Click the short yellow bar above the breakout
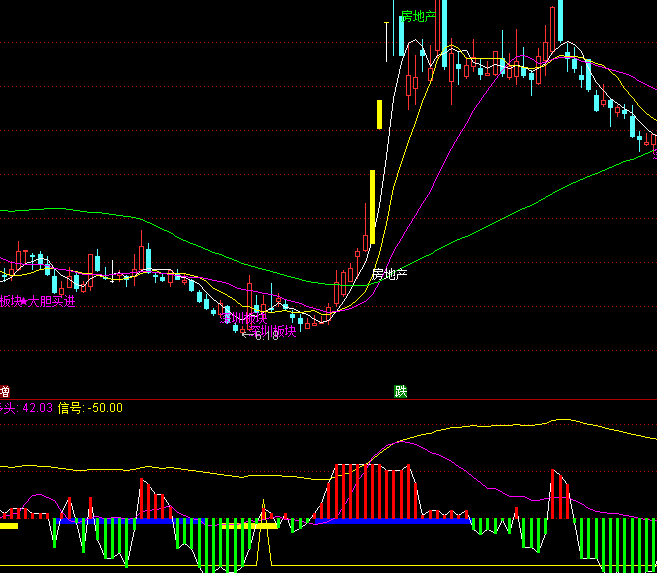The height and width of the screenshot is (573, 657). tap(379, 114)
